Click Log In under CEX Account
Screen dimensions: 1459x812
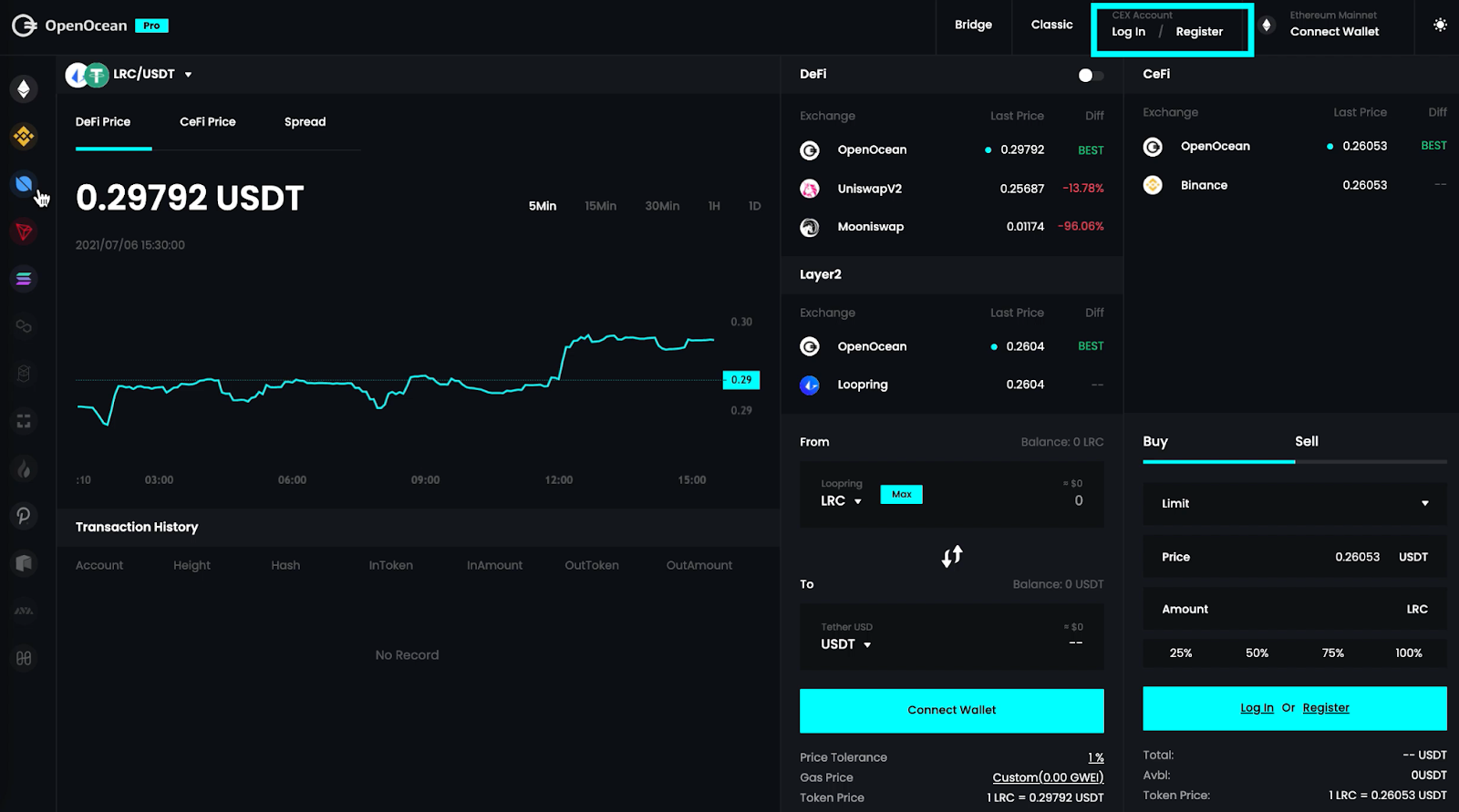coord(1128,32)
